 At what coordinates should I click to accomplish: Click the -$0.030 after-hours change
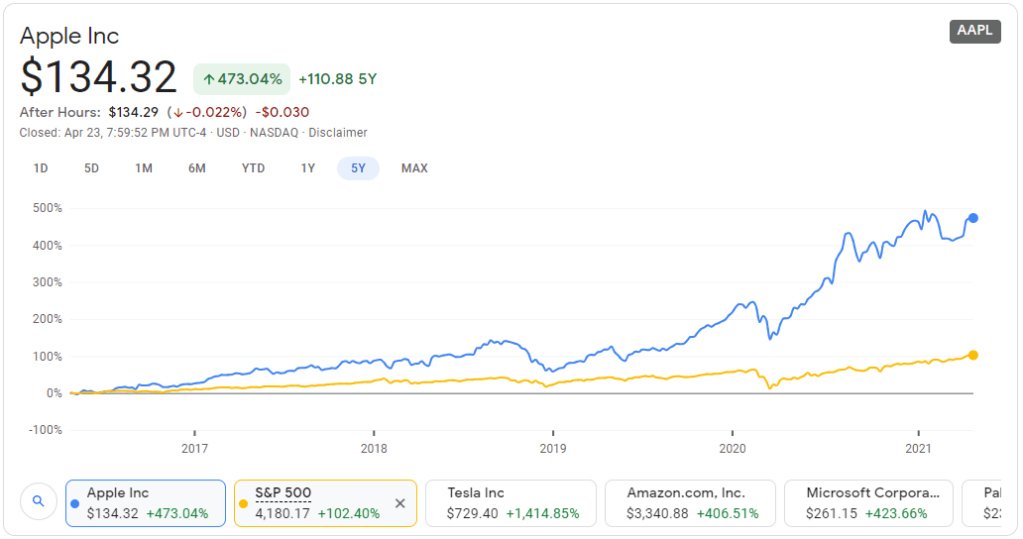point(282,112)
